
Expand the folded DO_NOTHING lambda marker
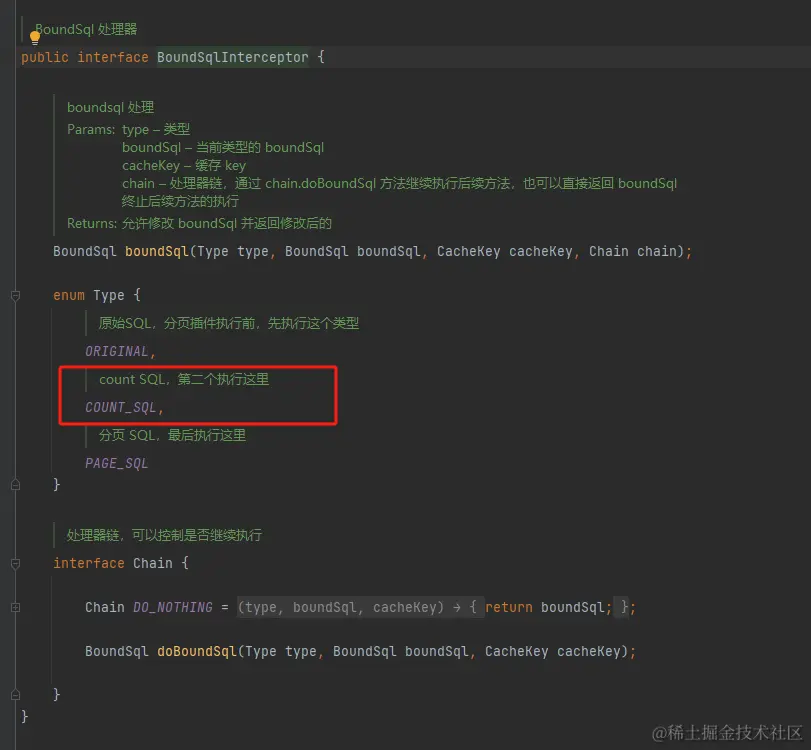16,607
